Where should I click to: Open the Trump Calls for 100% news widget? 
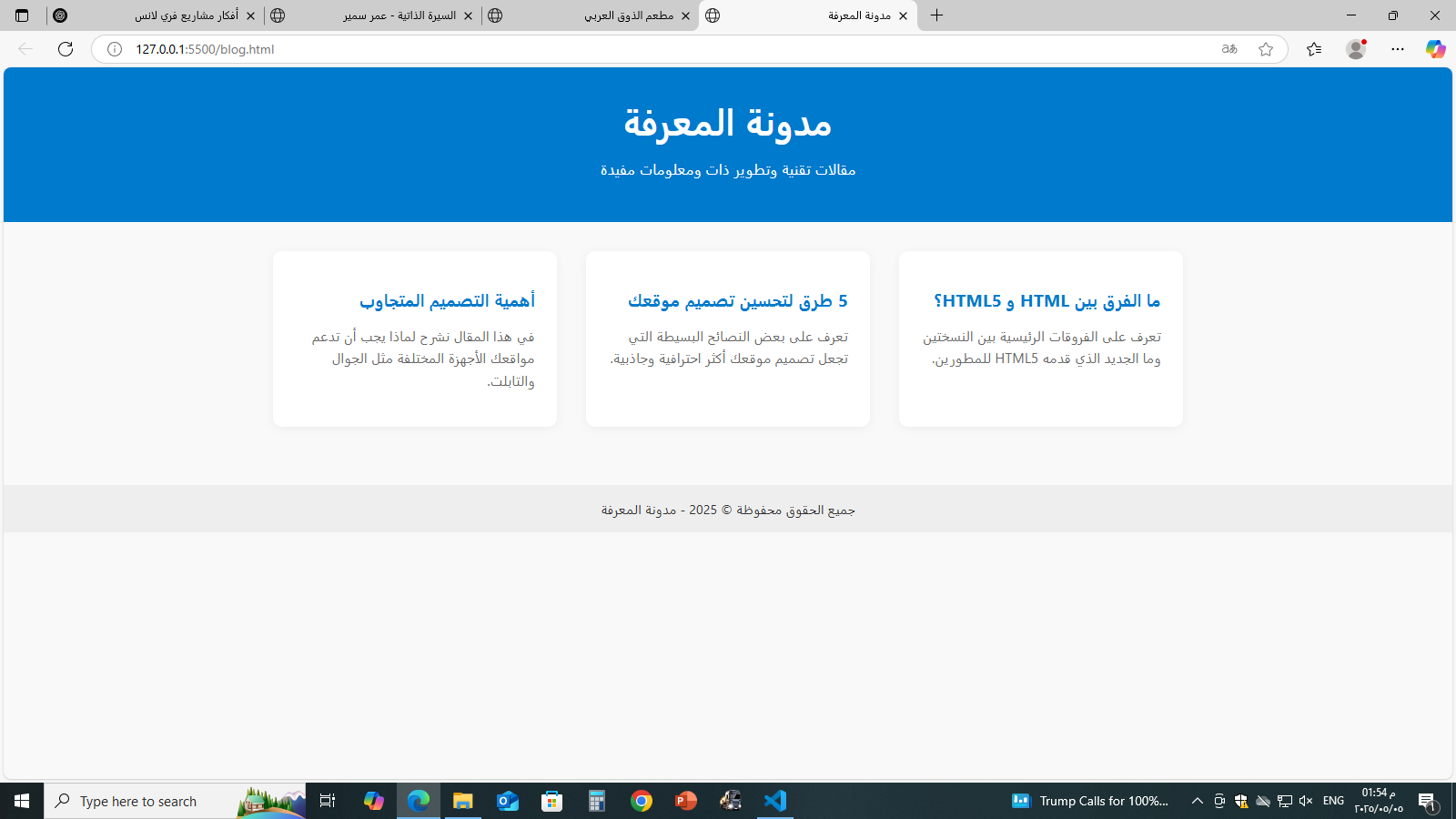[x=1090, y=801]
